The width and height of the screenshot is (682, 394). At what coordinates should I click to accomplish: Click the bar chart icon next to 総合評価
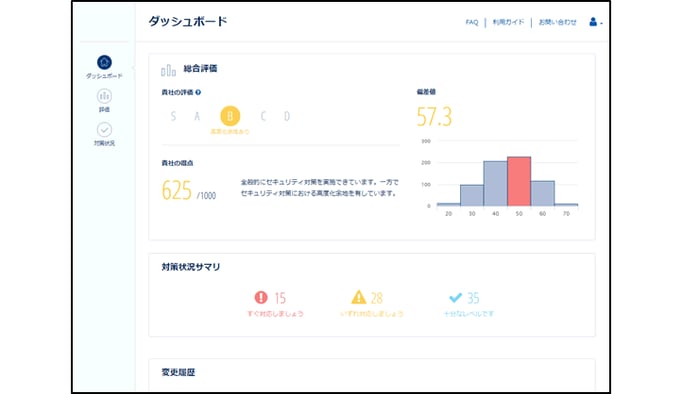pos(168,70)
